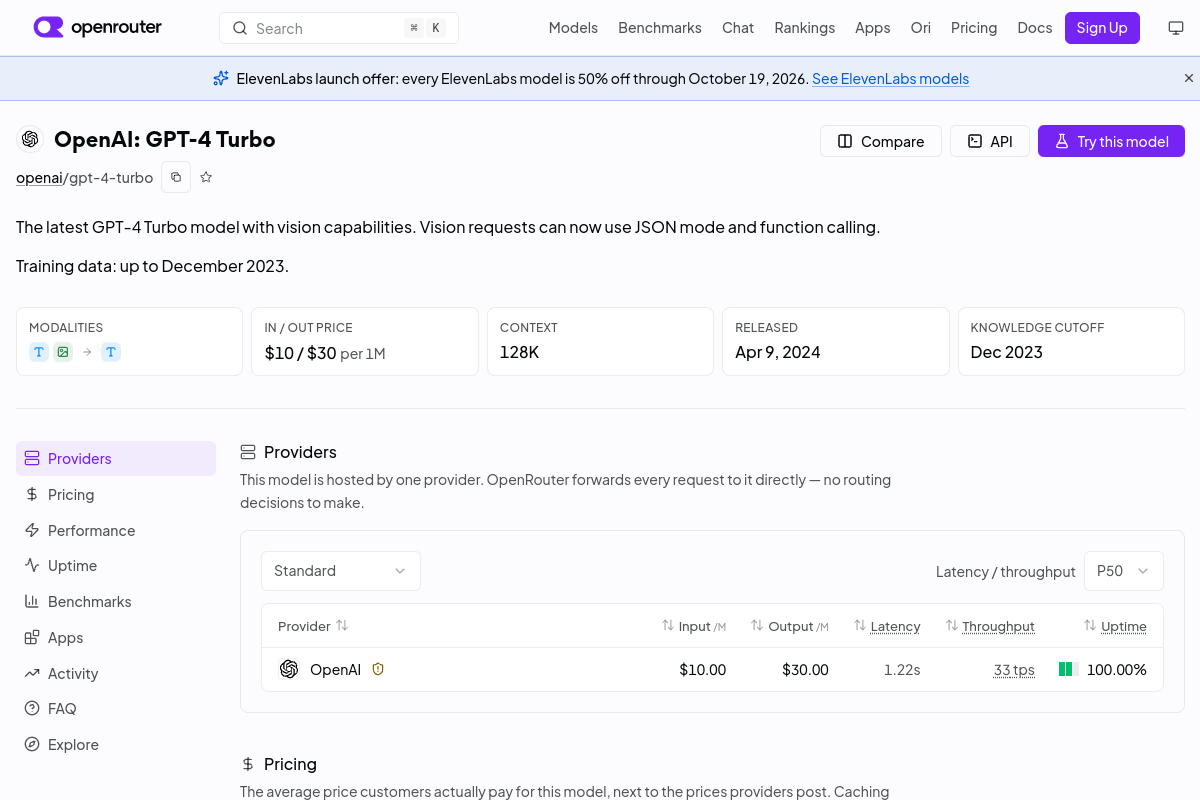Click the $10.00 input price cell
Screen dimensions: 1200x800
tap(702, 669)
